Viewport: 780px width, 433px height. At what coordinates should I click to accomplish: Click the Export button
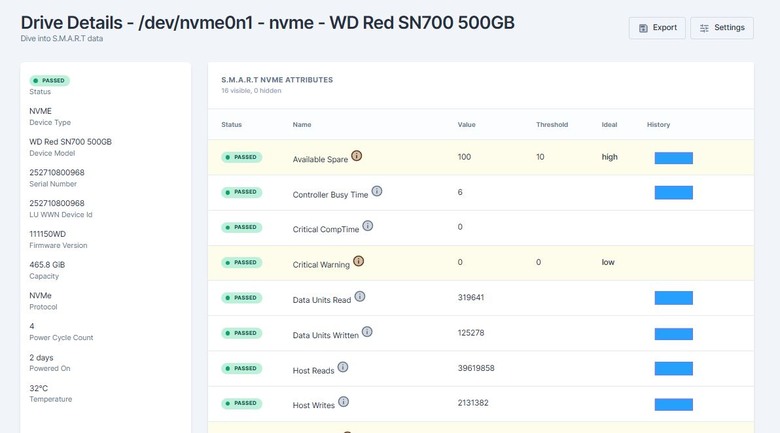657,28
